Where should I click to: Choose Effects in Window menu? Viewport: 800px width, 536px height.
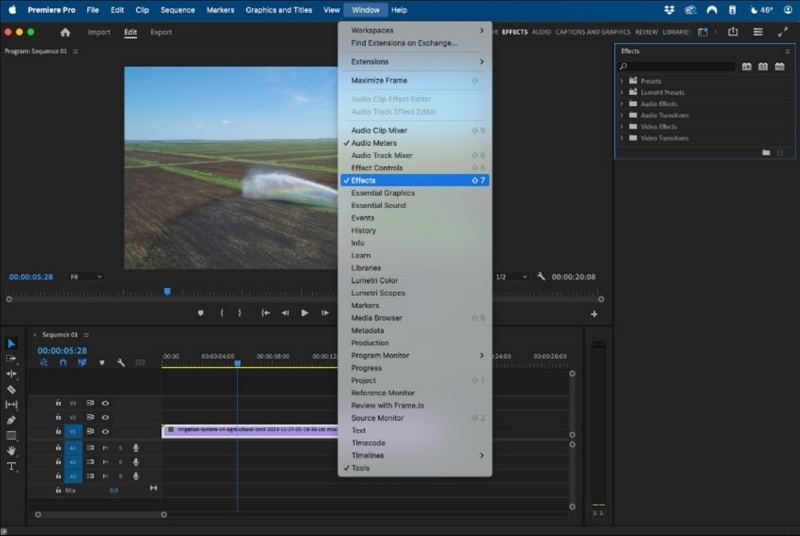point(415,181)
